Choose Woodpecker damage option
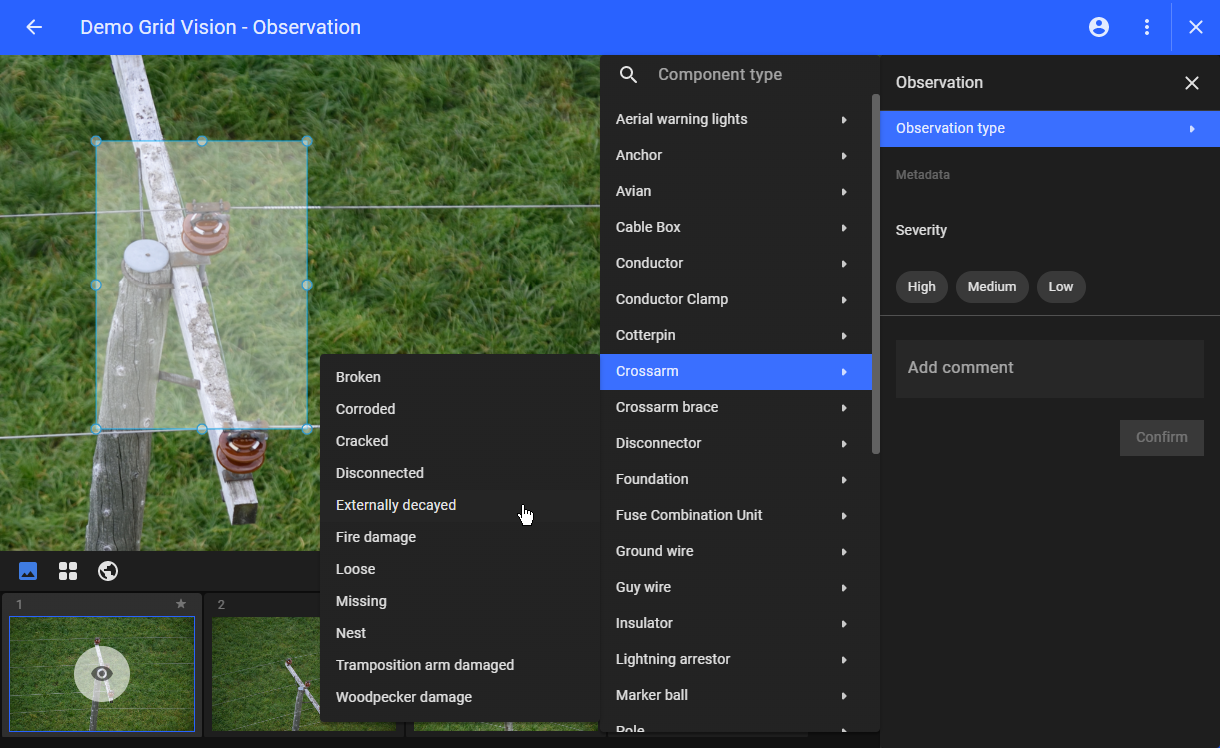This screenshot has width=1220, height=748. [404, 697]
